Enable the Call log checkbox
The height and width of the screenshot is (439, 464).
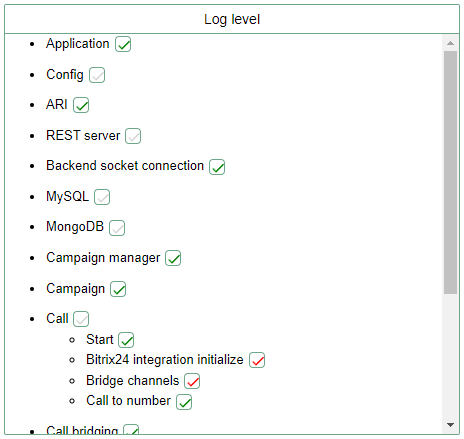pos(81,319)
